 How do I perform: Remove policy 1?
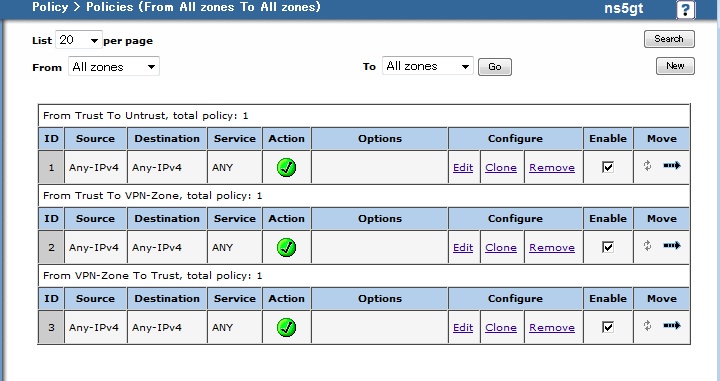(552, 168)
